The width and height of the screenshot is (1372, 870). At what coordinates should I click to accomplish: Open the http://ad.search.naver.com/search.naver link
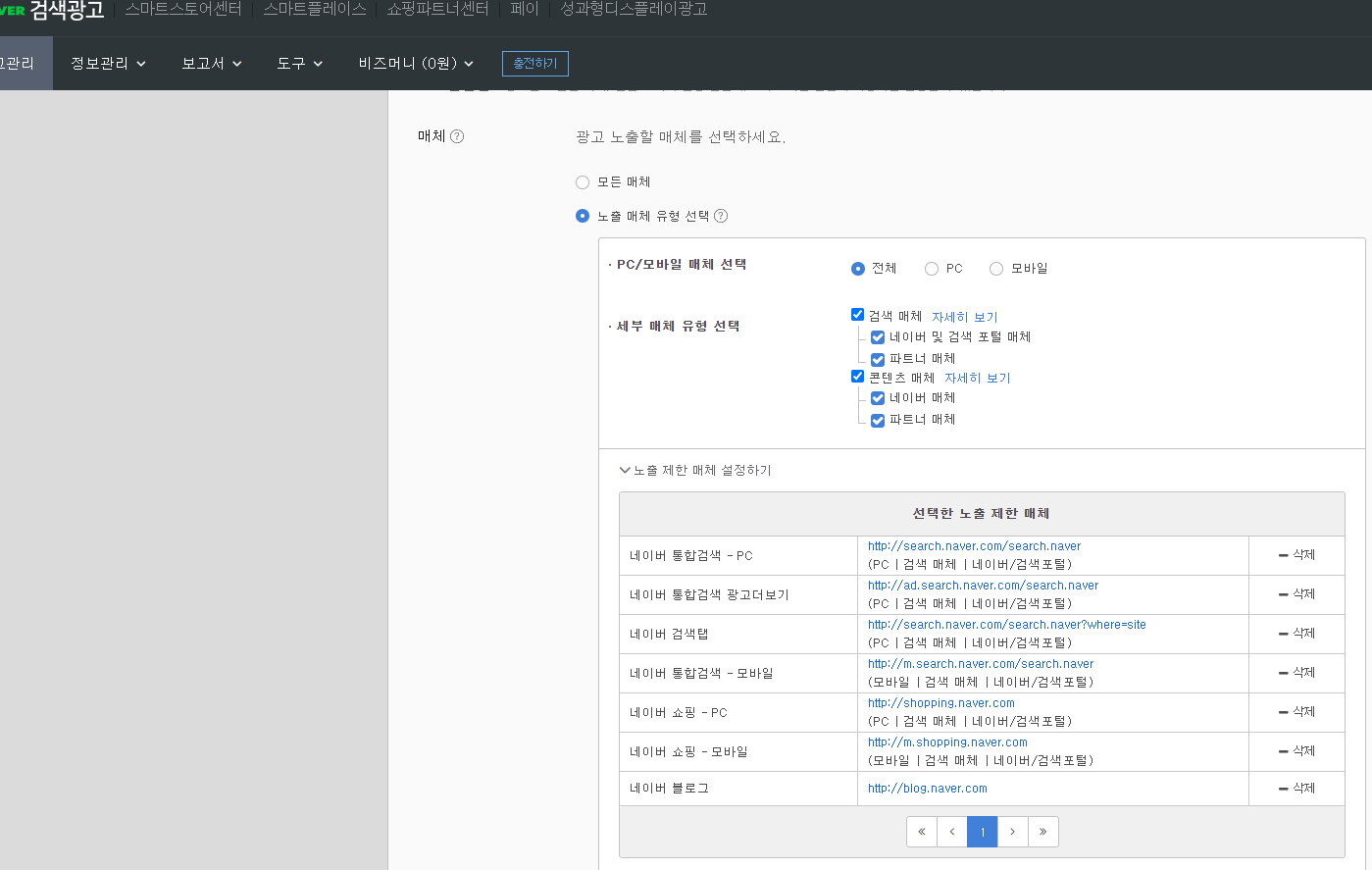point(983,586)
